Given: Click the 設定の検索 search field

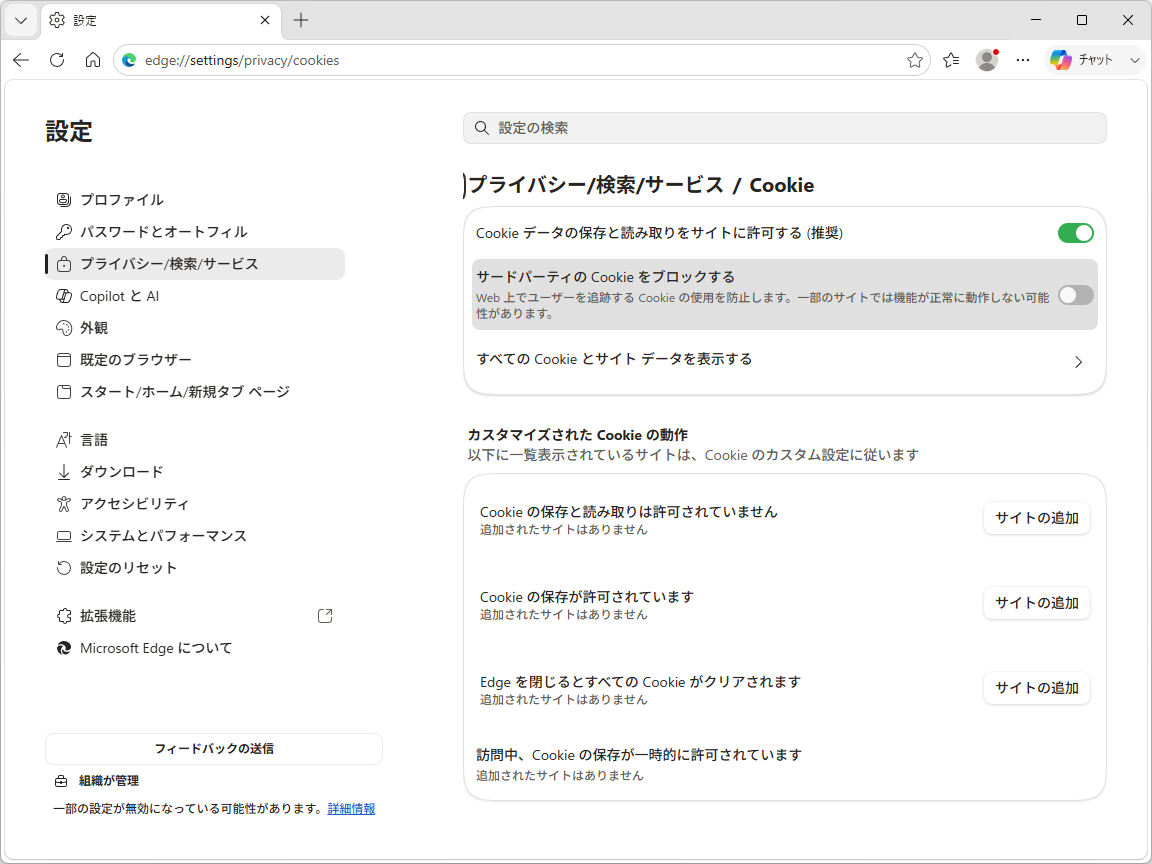Looking at the screenshot, I should 785,128.
